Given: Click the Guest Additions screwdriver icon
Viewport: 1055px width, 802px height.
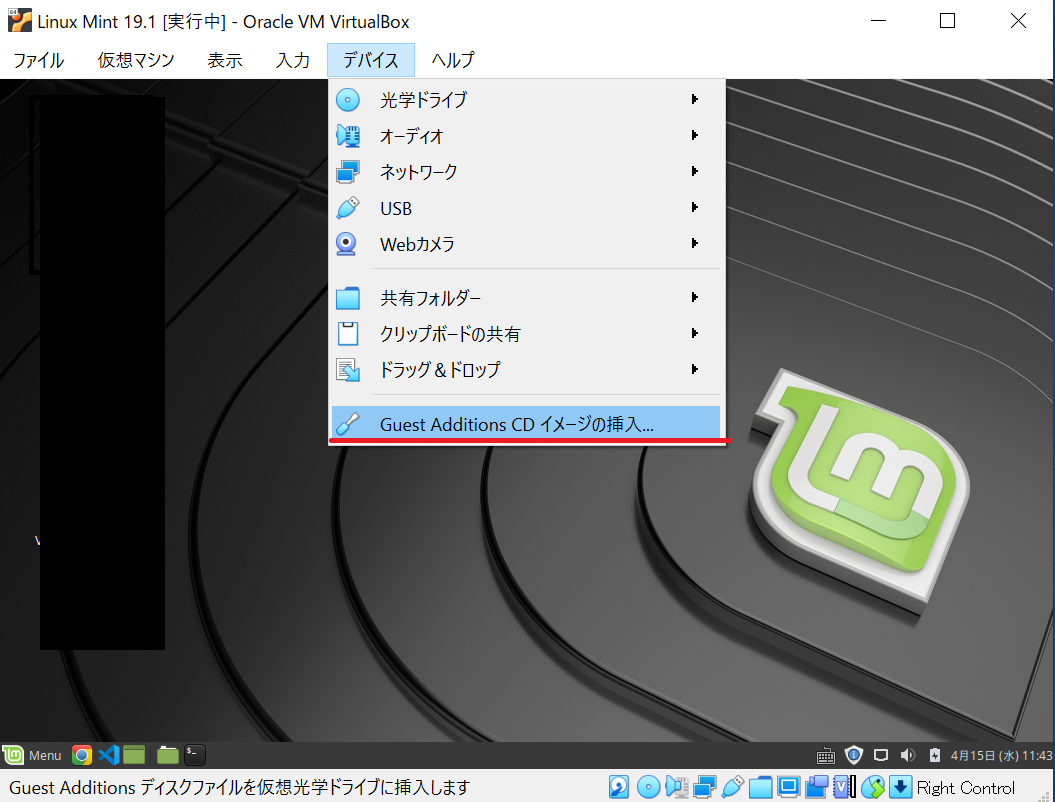Looking at the screenshot, I should coord(348,424).
